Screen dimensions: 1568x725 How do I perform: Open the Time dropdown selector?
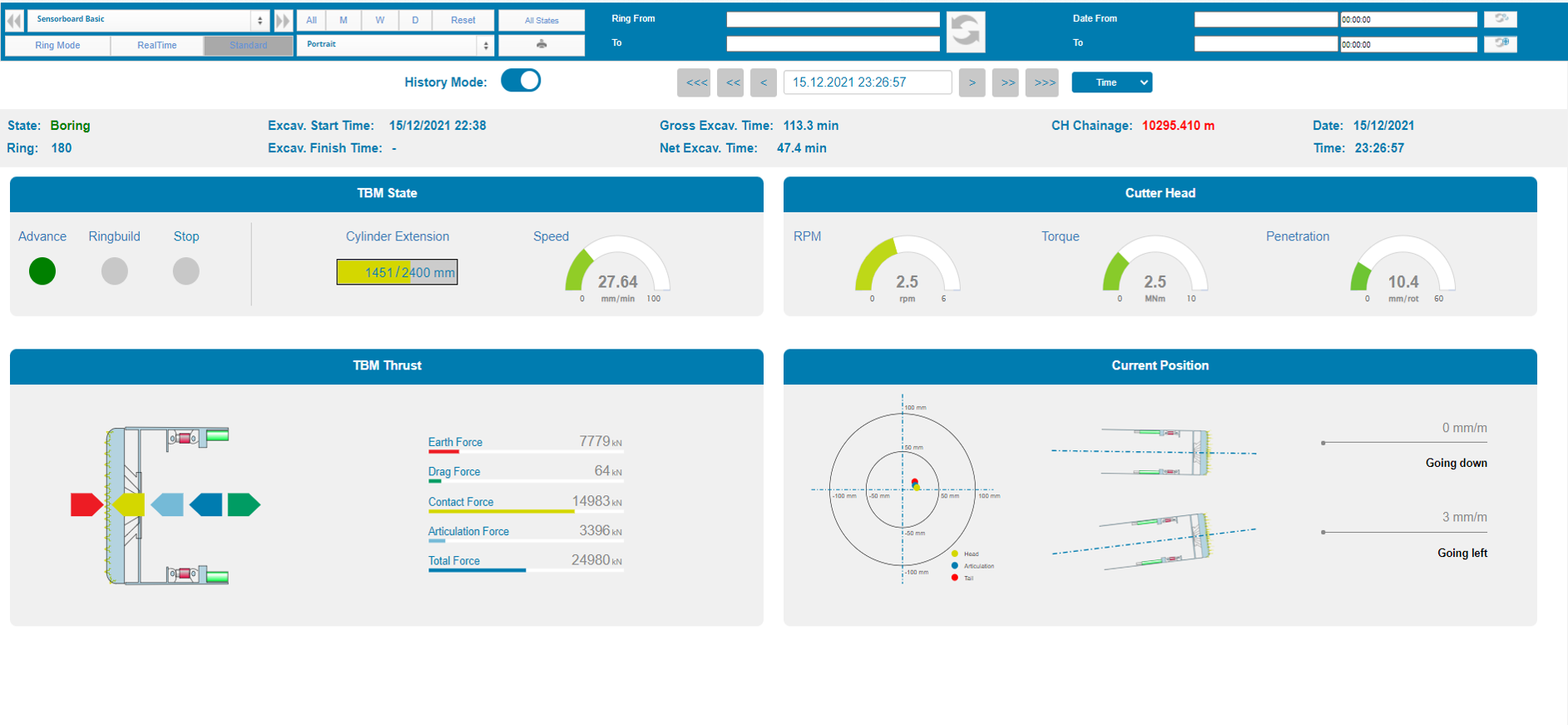pyautogui.click(x=1111, y=82)
